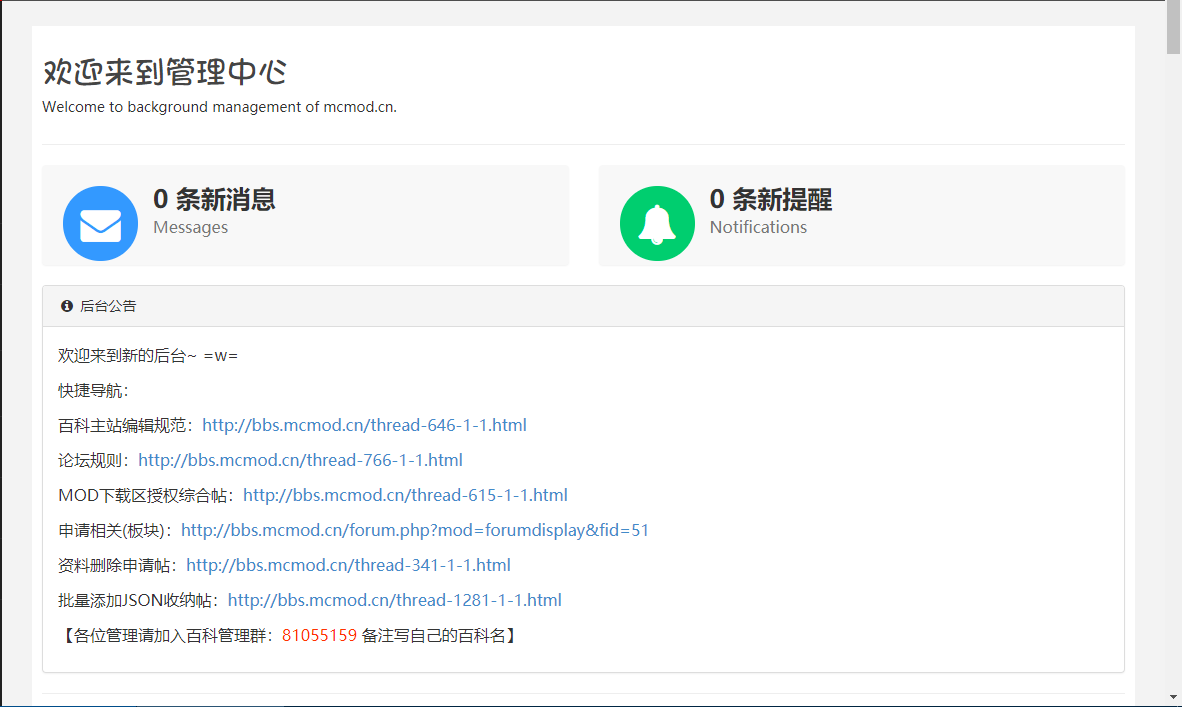Open the 0 条新提醒 notifications card
1182x707 pixels.
point(862,216)
